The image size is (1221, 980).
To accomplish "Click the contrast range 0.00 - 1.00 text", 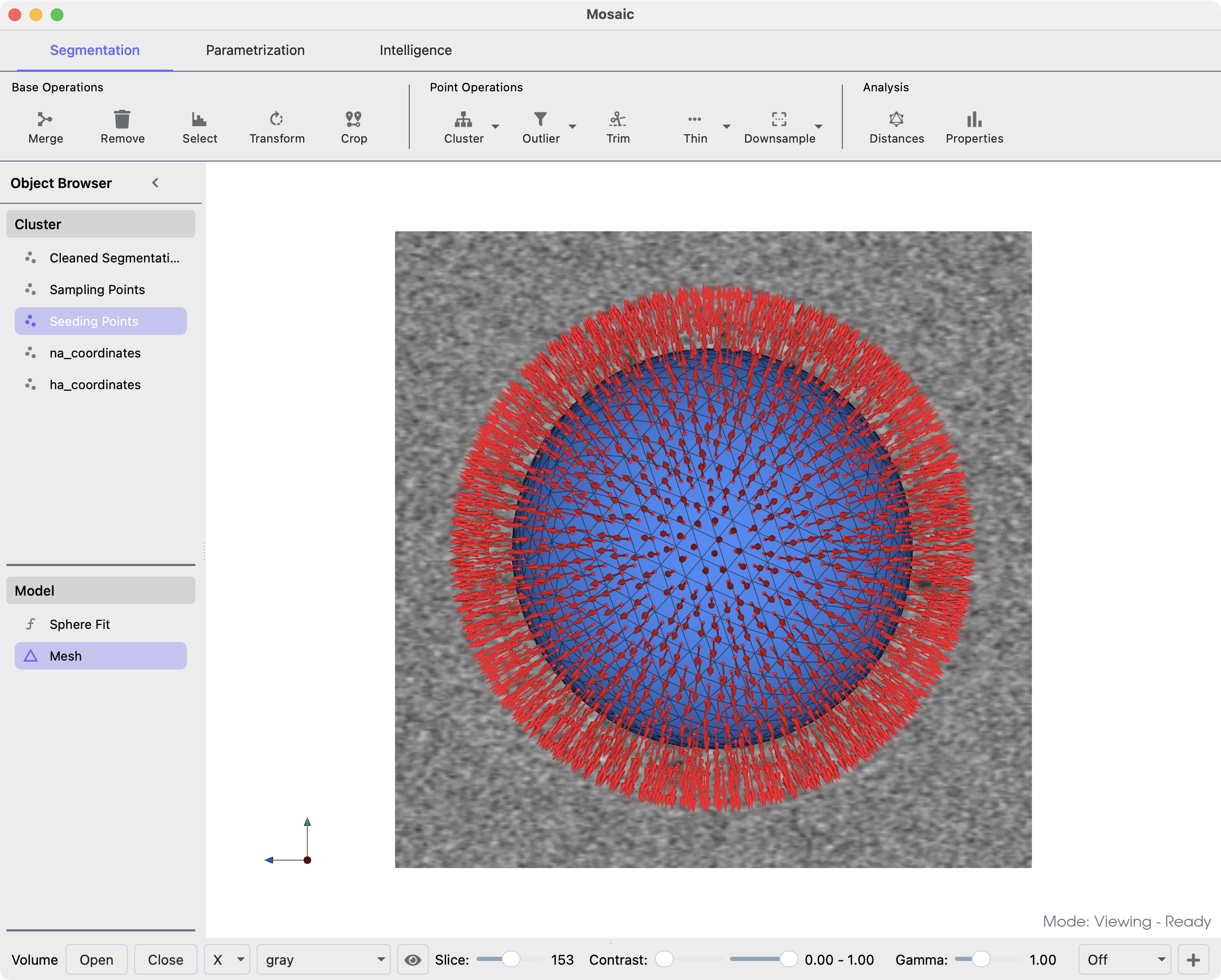I will [x=839, y=959].
